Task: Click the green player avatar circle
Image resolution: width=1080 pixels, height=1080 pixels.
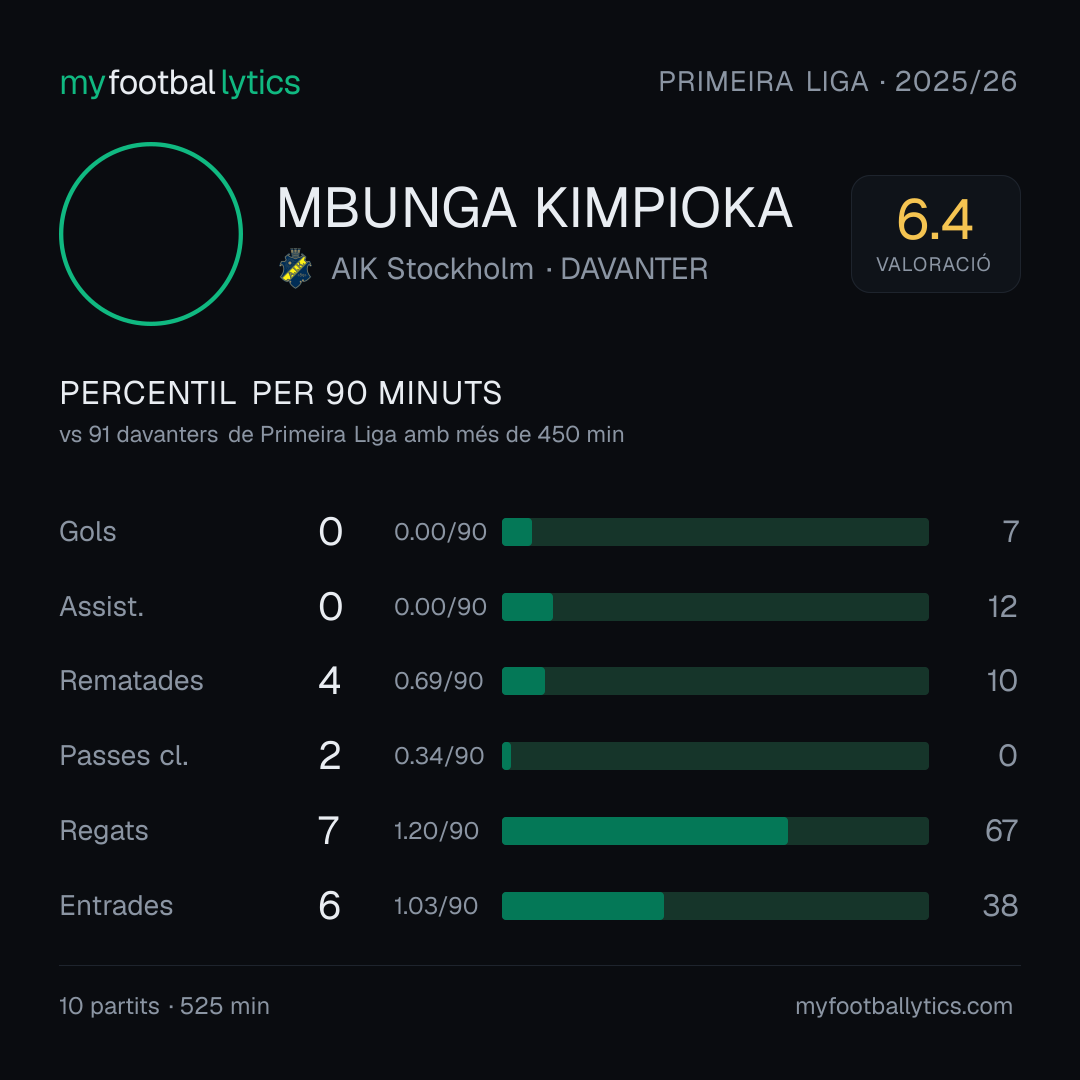Action: [151, 234]
